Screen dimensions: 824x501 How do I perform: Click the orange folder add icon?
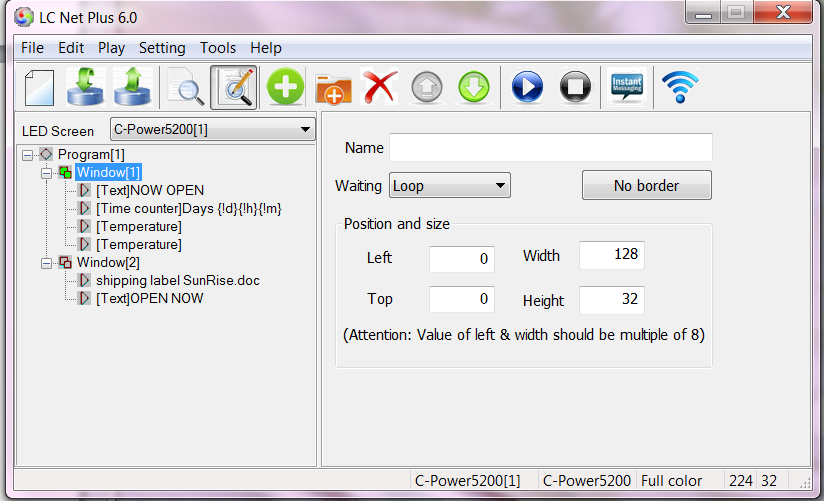333,89
